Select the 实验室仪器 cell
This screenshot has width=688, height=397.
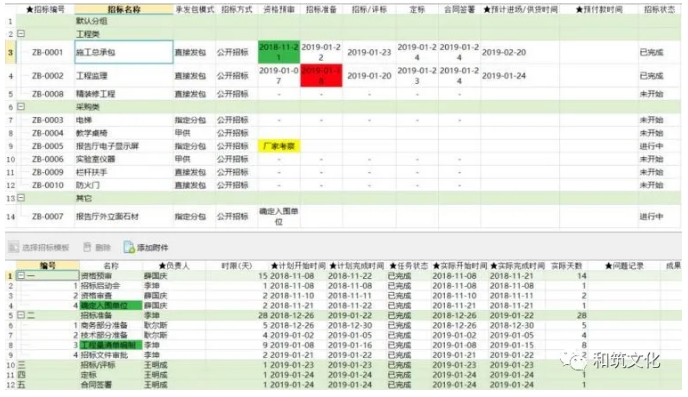(x=124, y=159)
